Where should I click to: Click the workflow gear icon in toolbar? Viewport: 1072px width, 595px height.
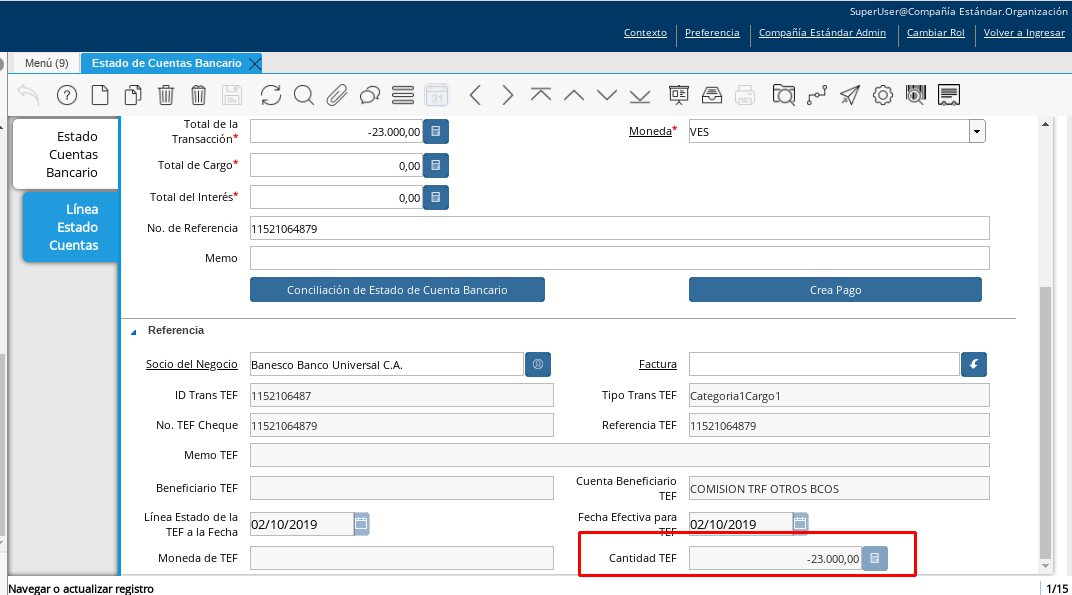click(882, 95)
